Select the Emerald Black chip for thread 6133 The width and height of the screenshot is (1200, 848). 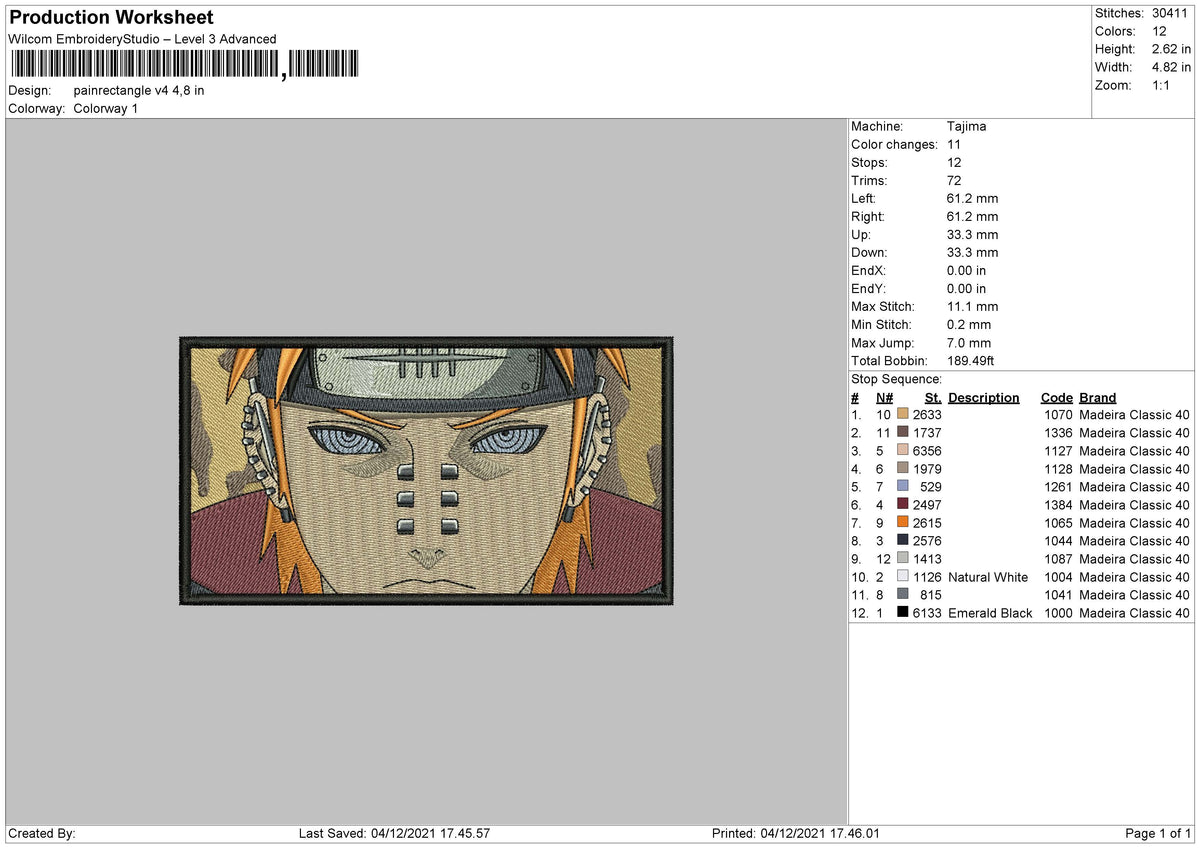905,613
